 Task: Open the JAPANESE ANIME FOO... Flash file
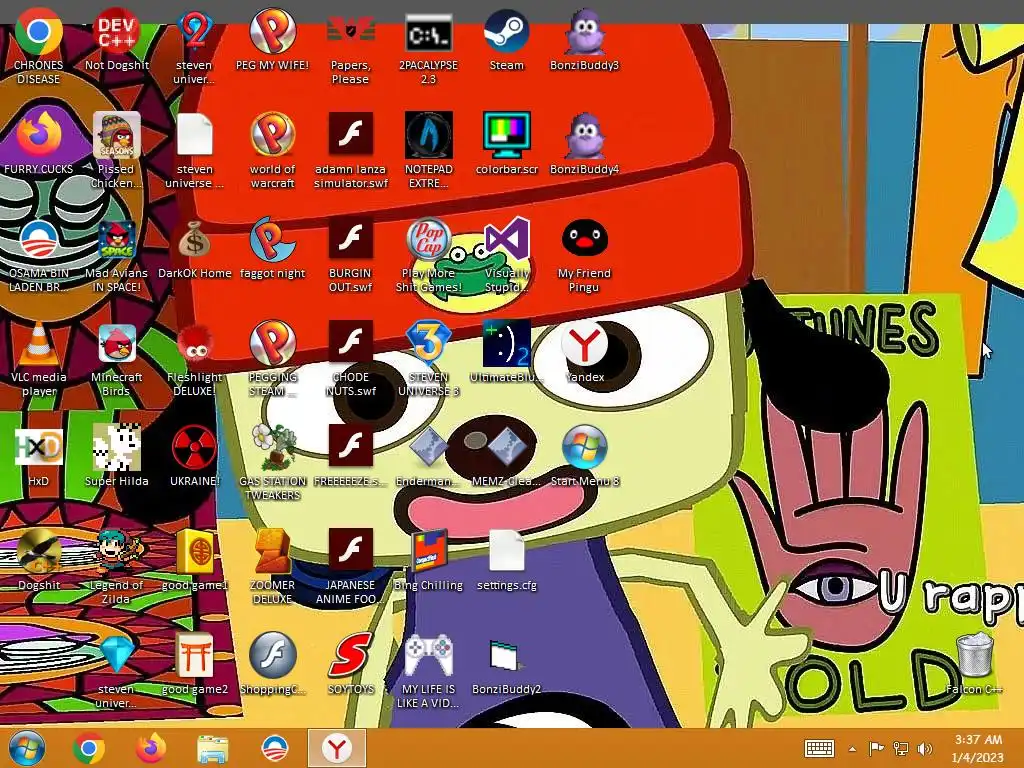click(351, 551)
